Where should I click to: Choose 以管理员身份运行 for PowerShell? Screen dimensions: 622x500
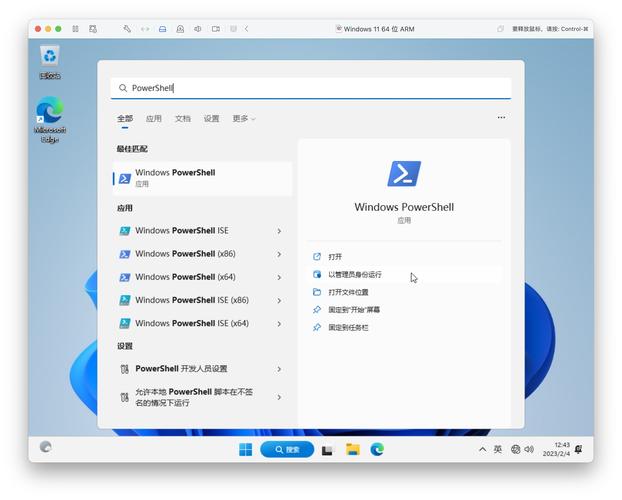[404, 275]
